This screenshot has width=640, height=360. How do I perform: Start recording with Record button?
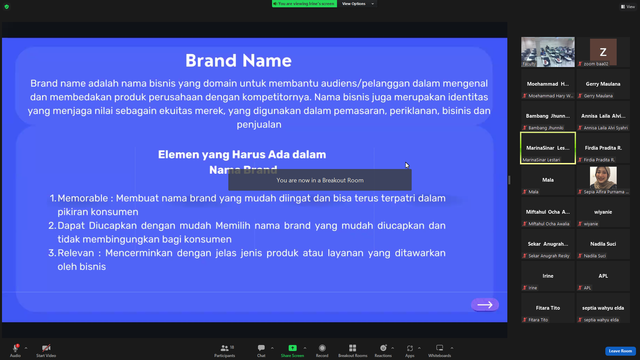click(x=322, y=350)
